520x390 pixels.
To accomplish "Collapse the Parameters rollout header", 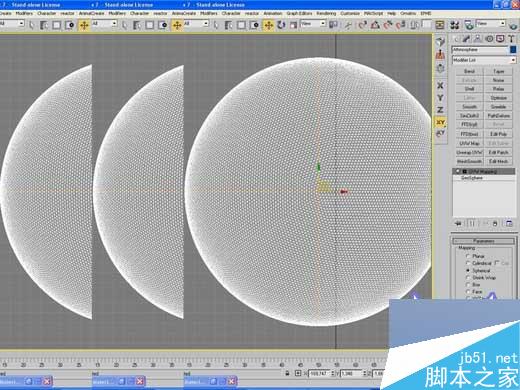I will coord(484,241).
